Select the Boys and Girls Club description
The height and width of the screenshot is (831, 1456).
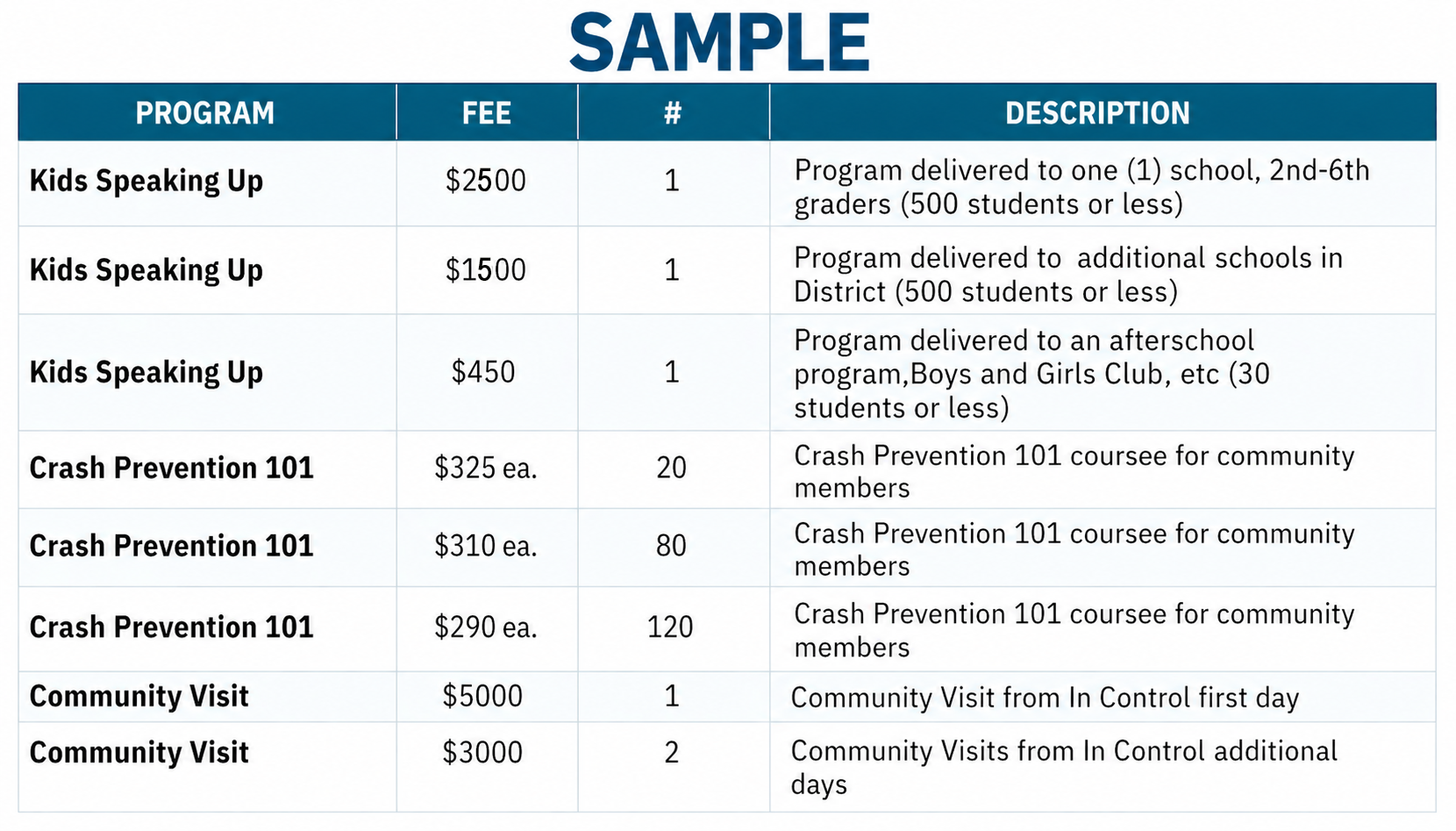coord(1032,374)
